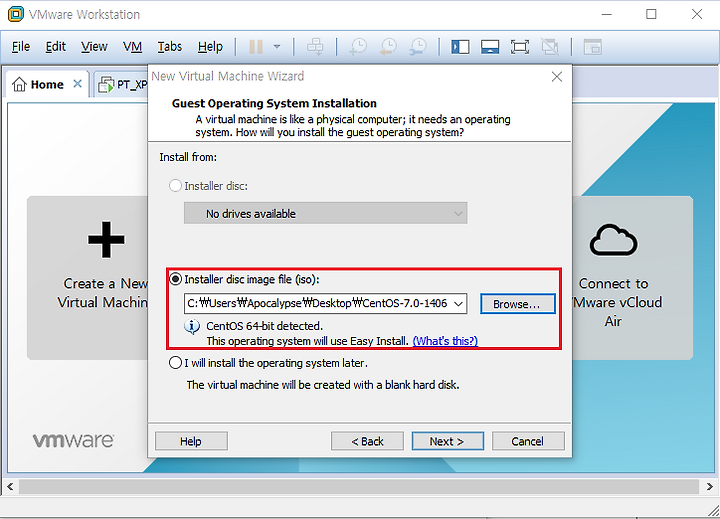Viewport: 720px width, 519px height.
Task: Open the Edit menu
Action: (x=56, y=47)
